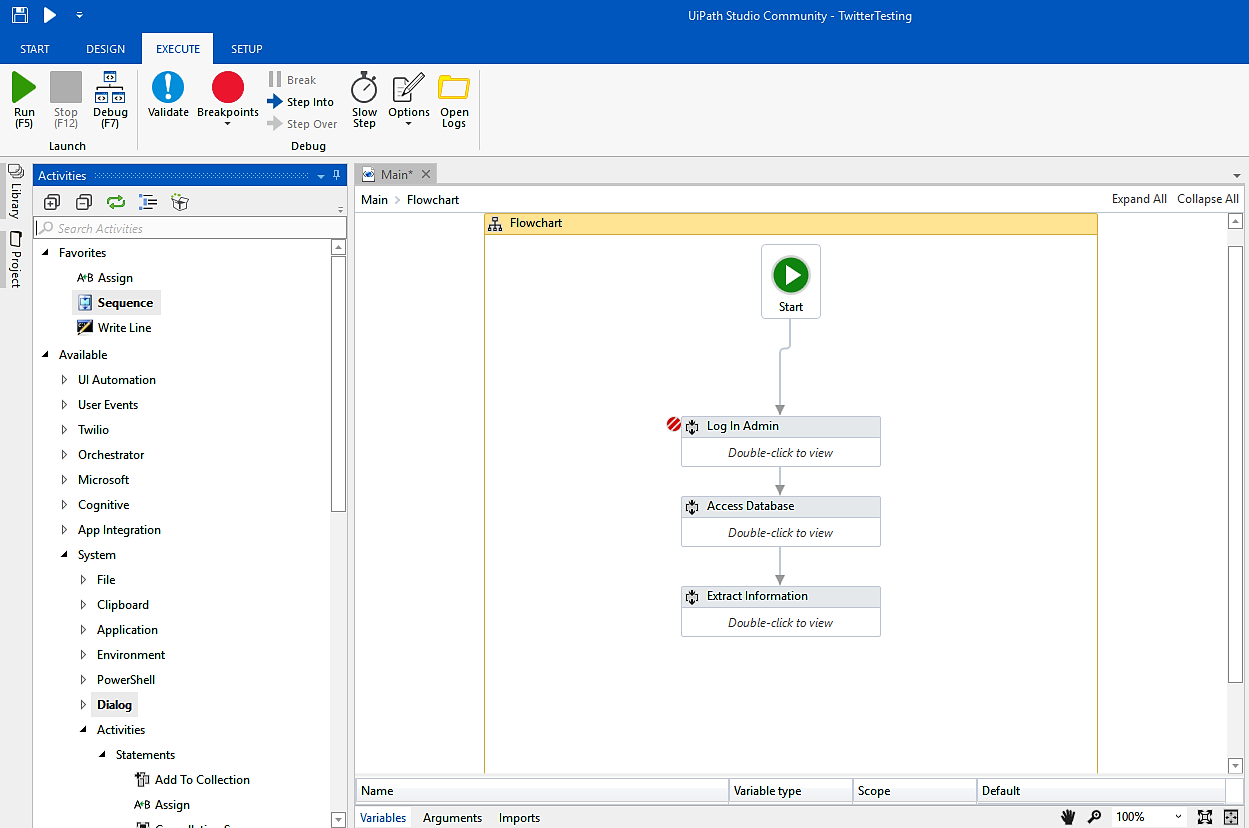Open the Variables panel tab
The width and height of the screenshot is (1249, 828).
pyautogui.click(x=383, y=818)
